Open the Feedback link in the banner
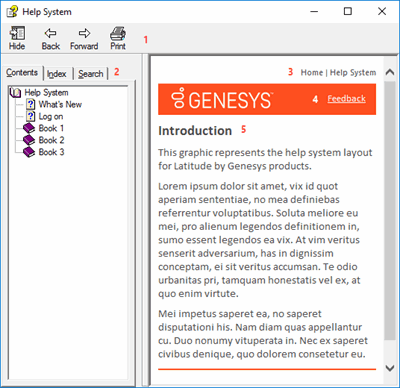 coord(346,99)
